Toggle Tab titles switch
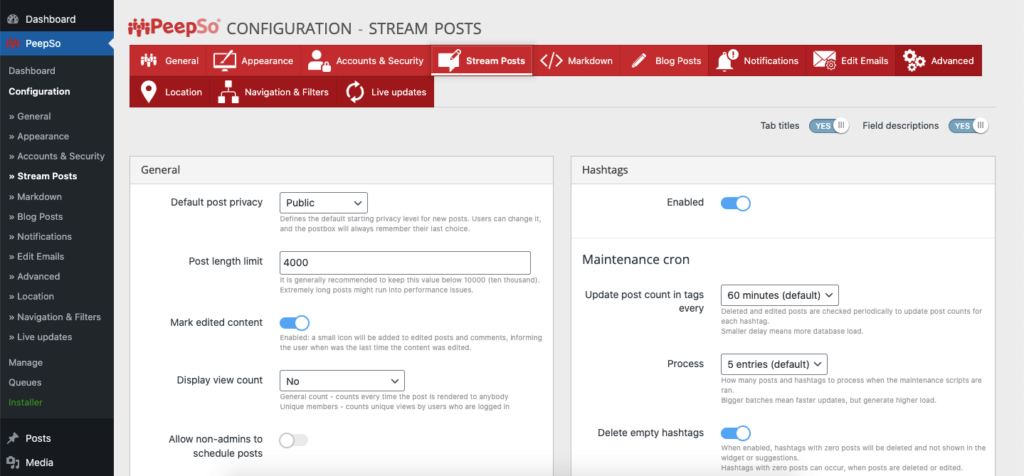 pyautogui.click(x=828, y=125)
